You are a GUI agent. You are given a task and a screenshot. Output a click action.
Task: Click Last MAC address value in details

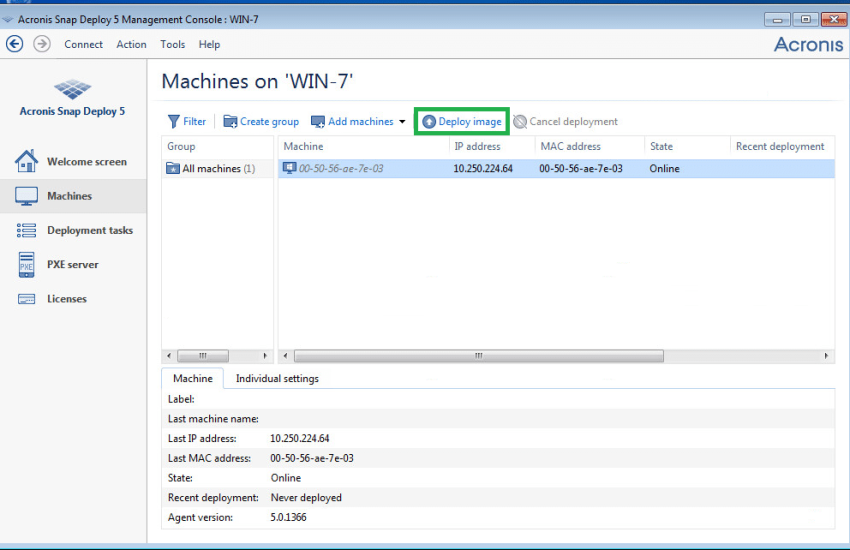click(312, 458)
